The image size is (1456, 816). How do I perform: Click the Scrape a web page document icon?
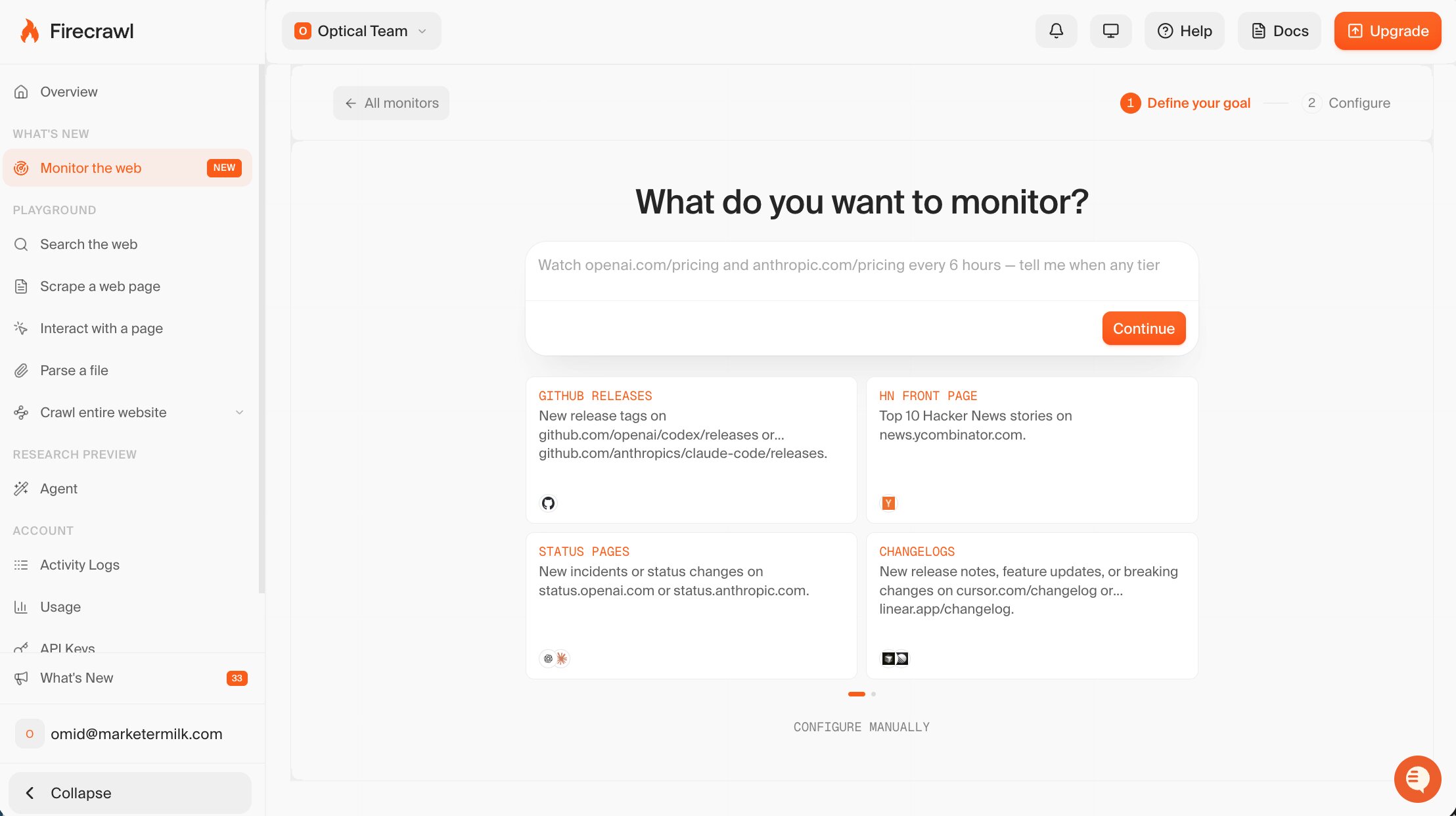point(21,286)
